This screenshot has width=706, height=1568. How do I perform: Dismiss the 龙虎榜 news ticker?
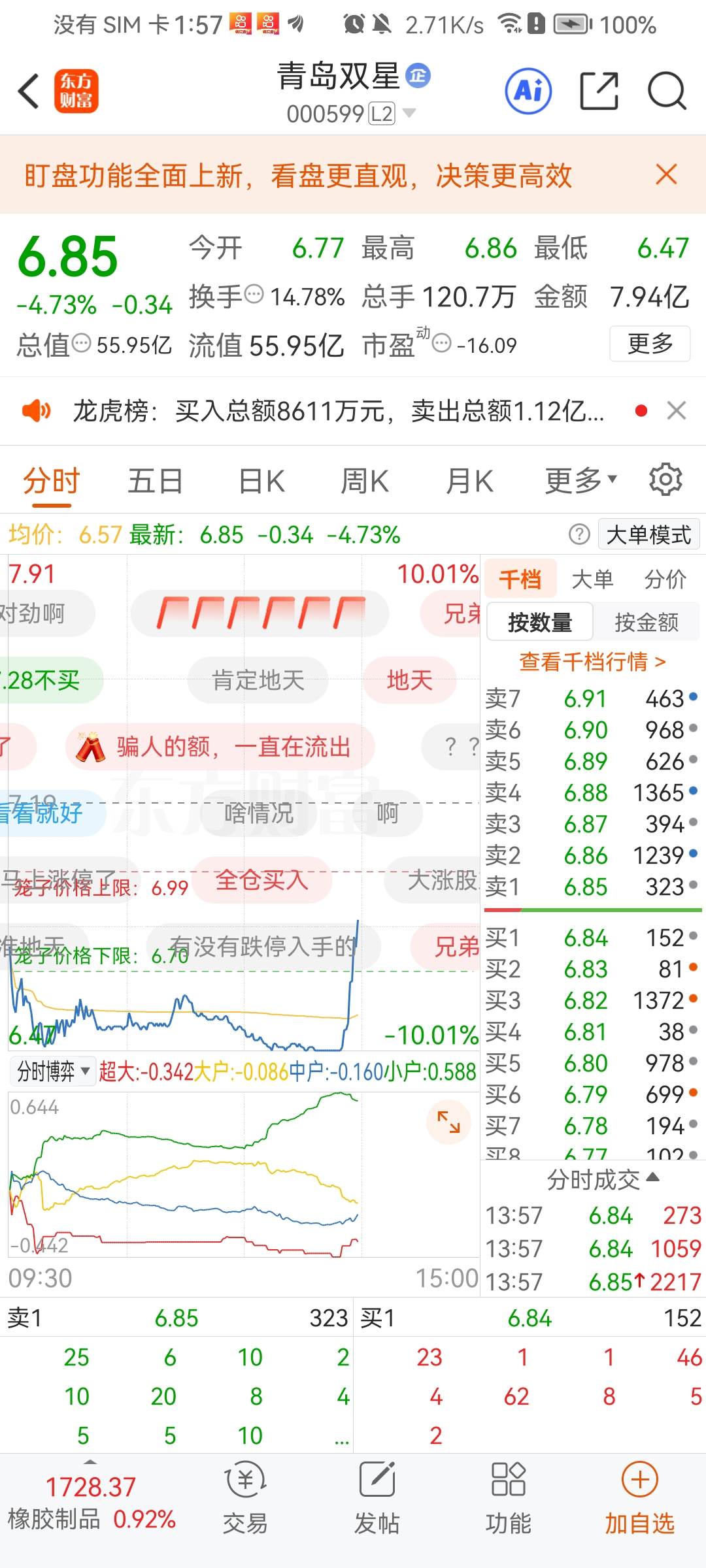point(677,410)
